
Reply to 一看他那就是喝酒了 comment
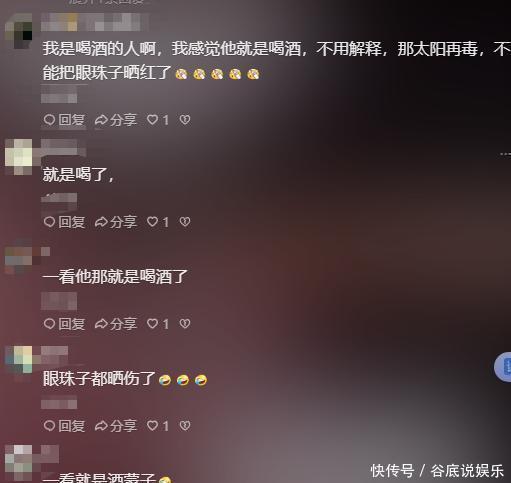click(x=64, y=324)
